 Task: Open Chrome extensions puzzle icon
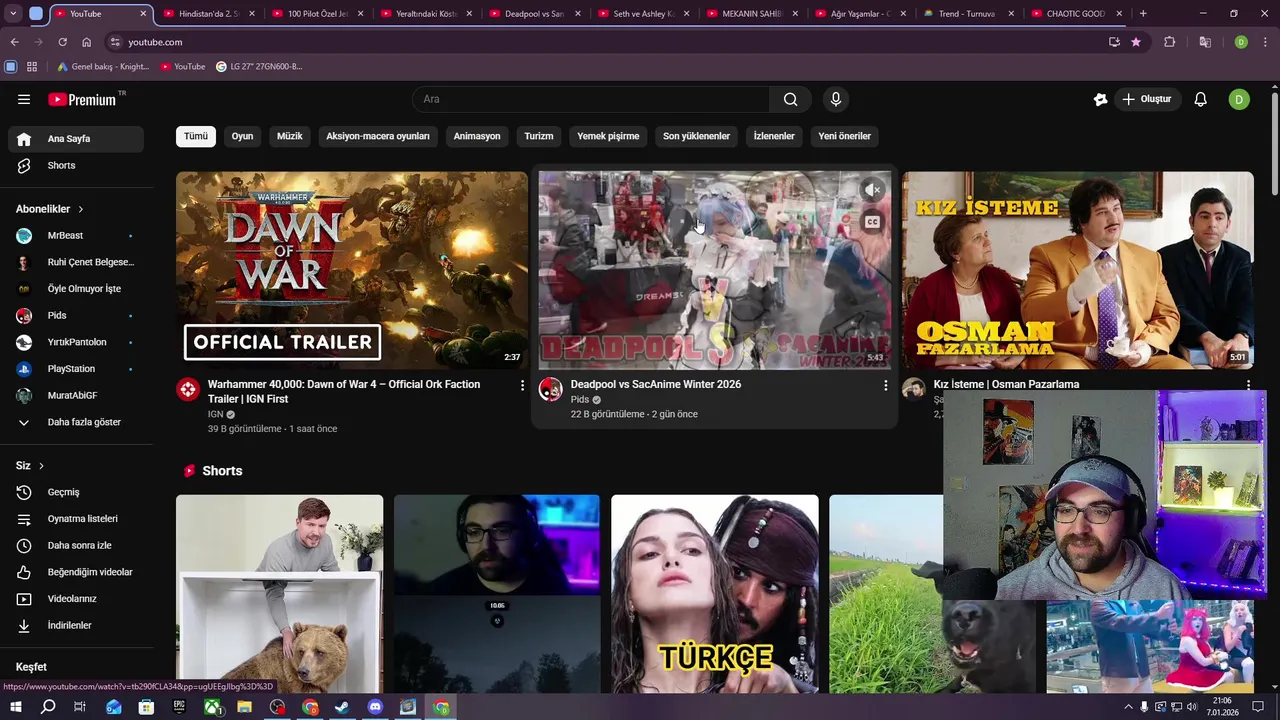coord(1169,42)
